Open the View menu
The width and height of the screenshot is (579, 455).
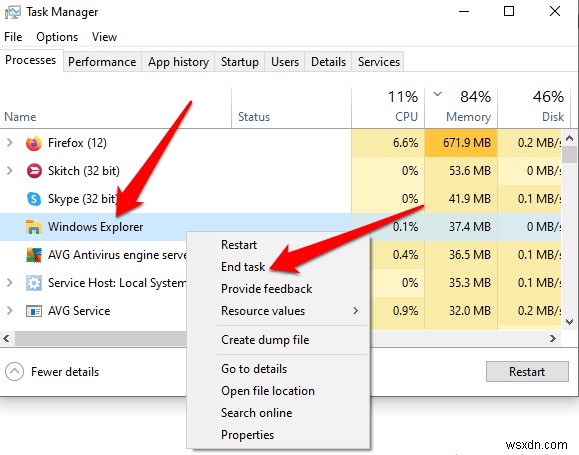105,37
